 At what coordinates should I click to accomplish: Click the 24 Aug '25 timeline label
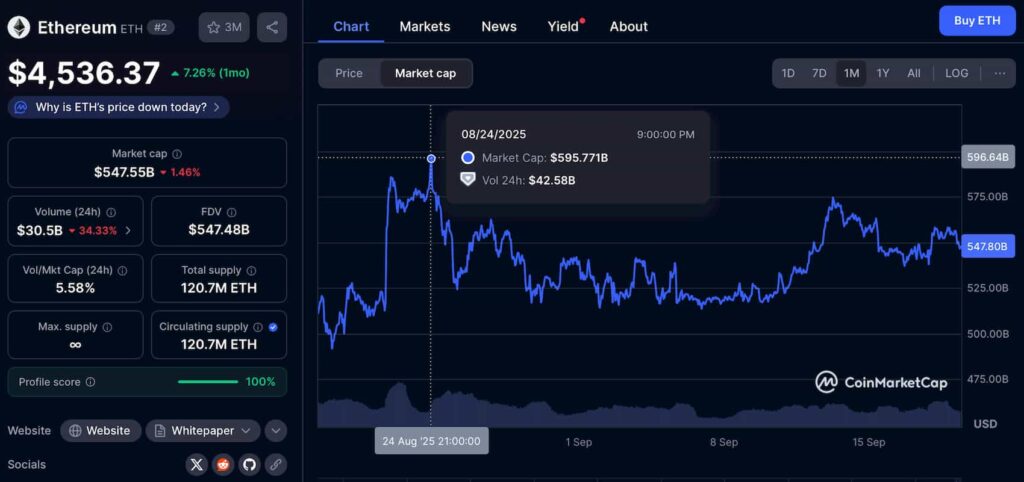431,440
